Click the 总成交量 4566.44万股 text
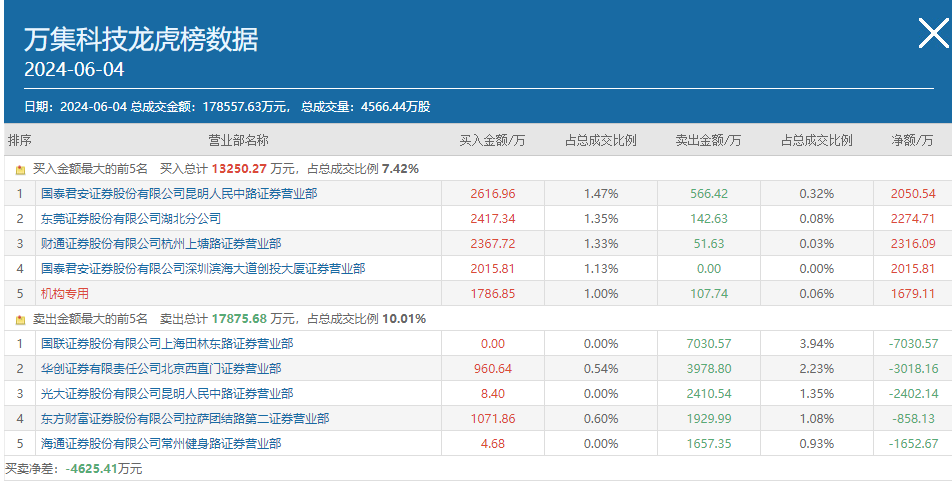 [x=366, y=107]
